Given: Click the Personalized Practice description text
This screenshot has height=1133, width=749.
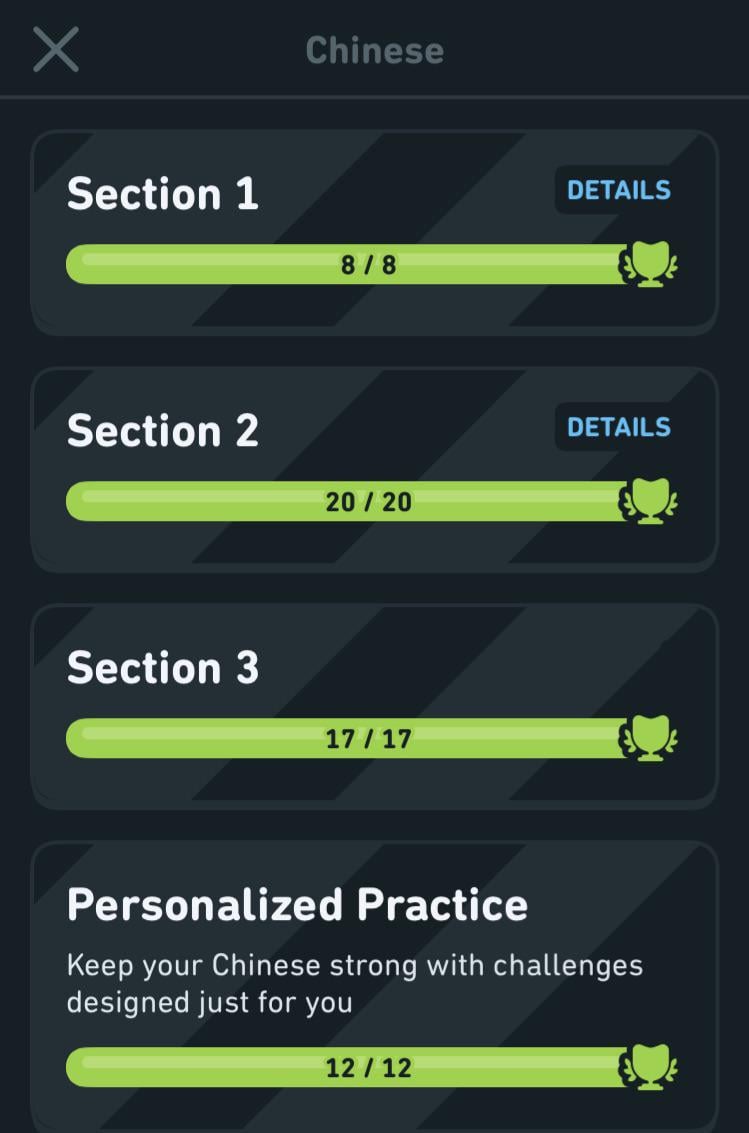Looking at the screenshot, I should 354,983.
